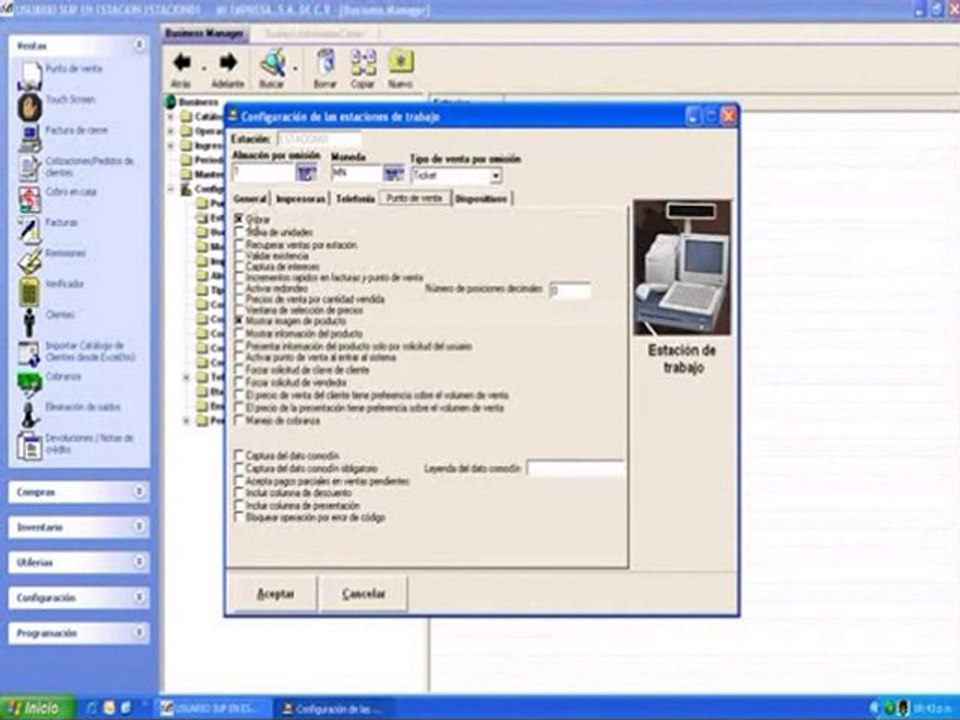This screenshot has height=720, width=960.
Task: Click the Estación de trabajo image
Action: pos(682,268)
